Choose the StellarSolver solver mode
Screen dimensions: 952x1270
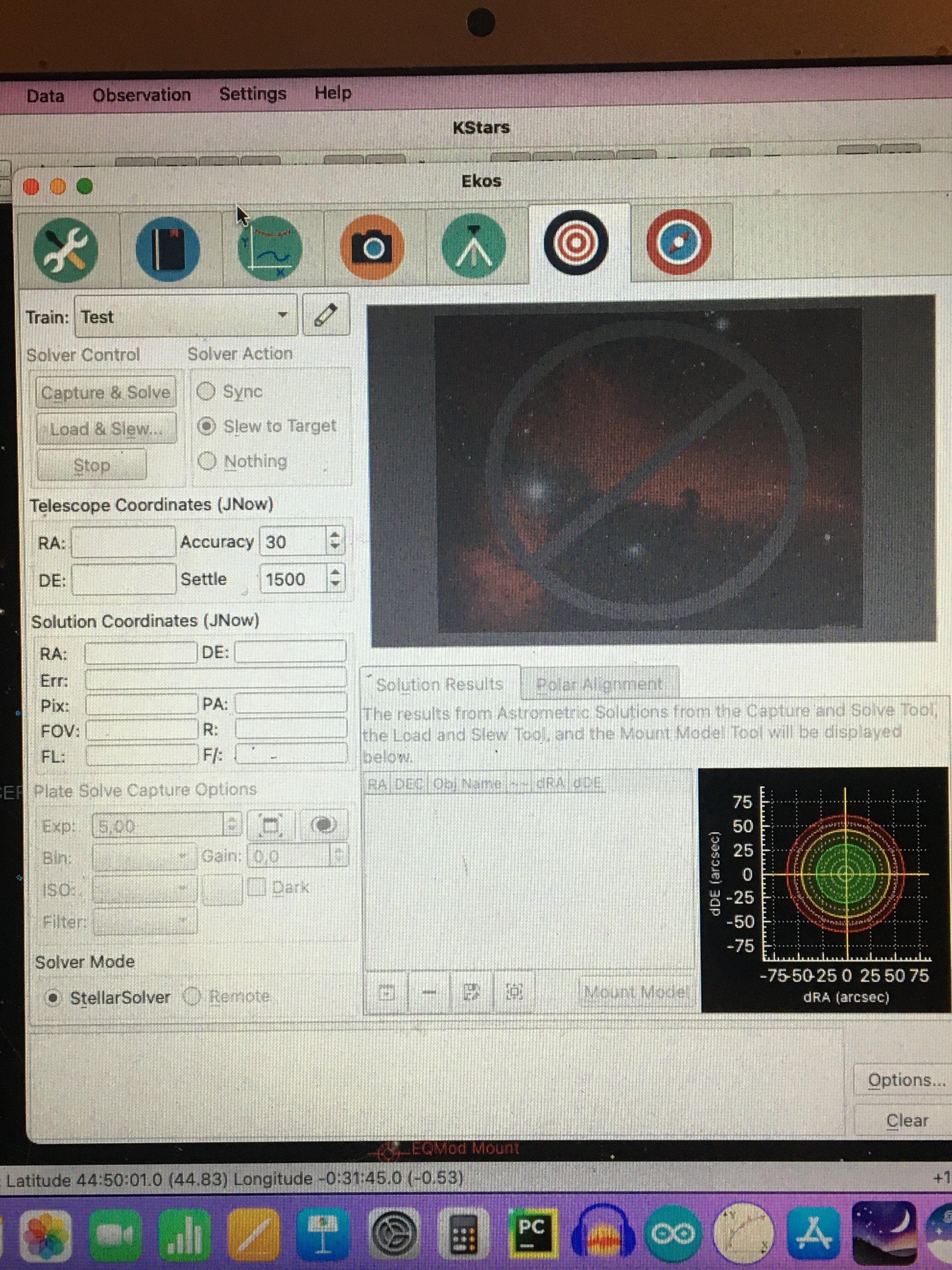click(53, 998)
